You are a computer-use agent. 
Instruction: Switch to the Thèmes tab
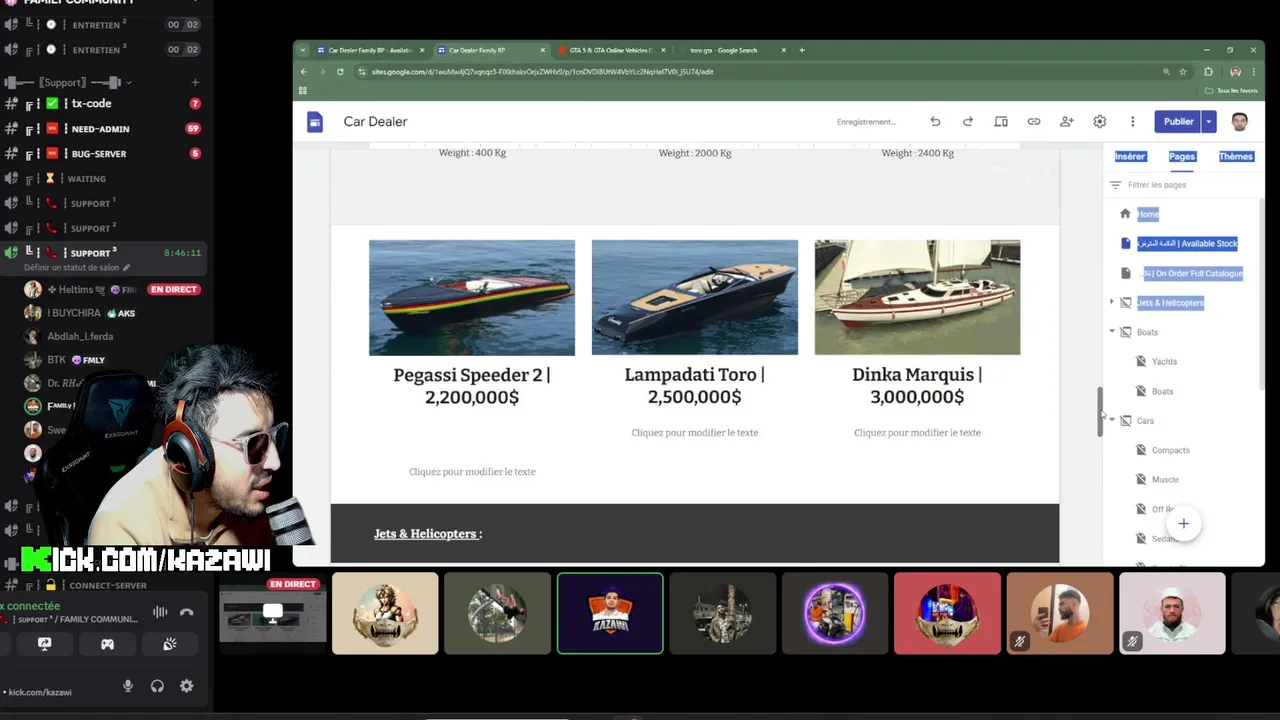point(1236,156)
